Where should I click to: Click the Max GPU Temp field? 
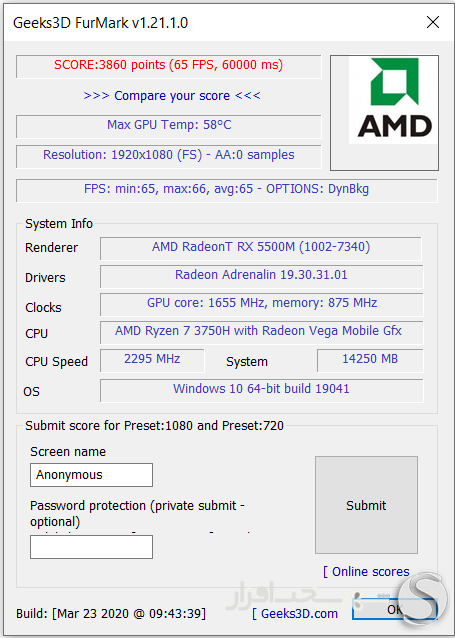click(168, 127)
